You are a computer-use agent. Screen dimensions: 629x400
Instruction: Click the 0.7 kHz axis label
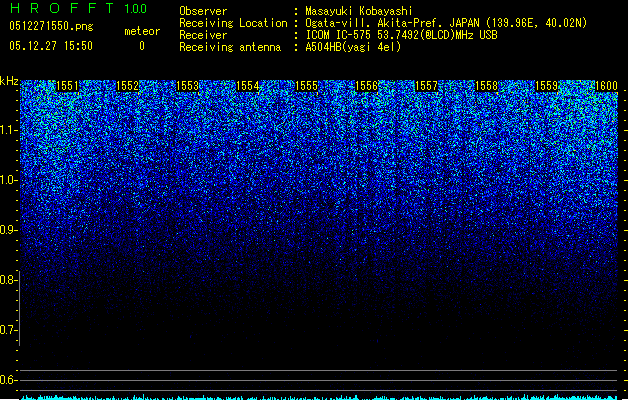click(8, 330)
